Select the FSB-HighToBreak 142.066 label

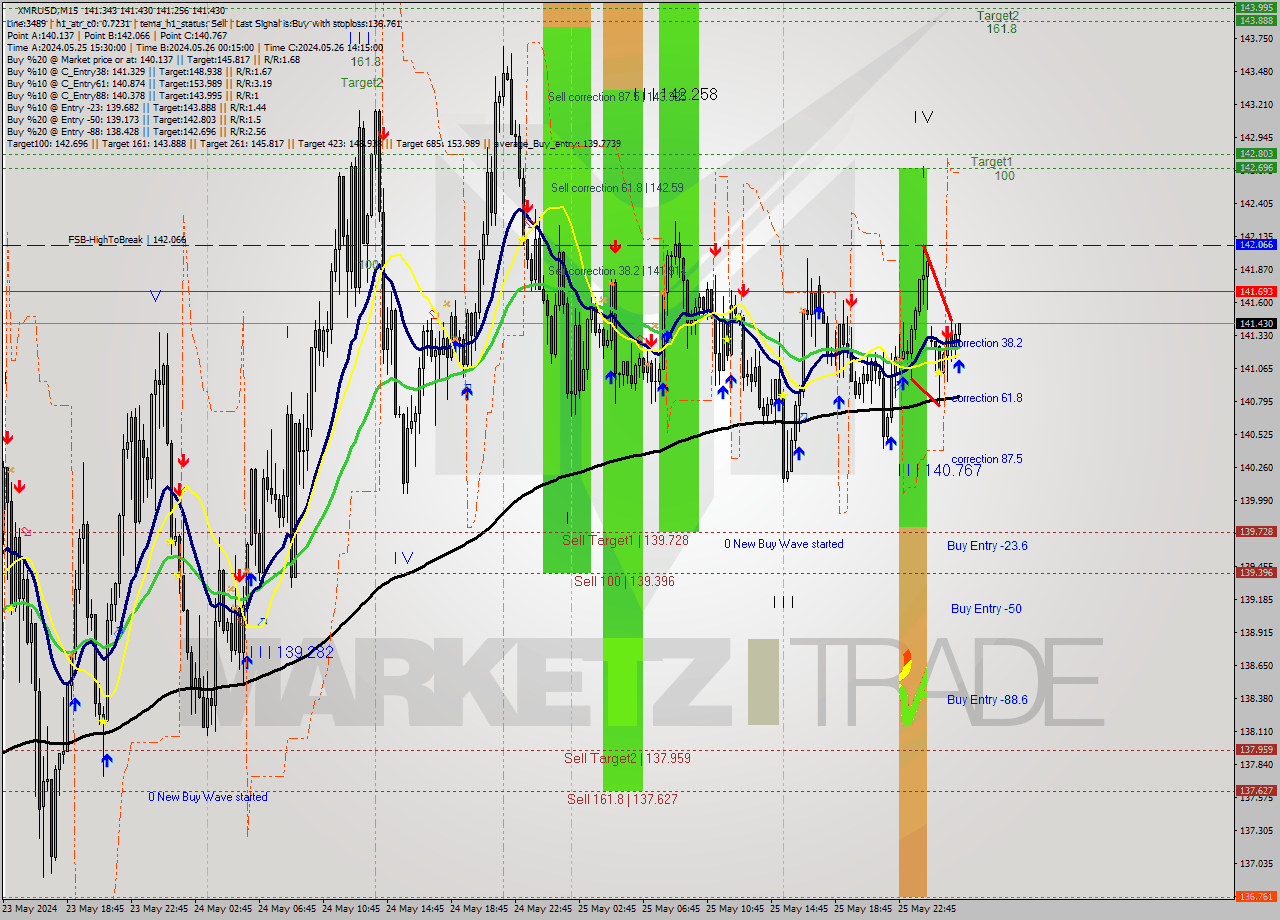coord(126,240)
